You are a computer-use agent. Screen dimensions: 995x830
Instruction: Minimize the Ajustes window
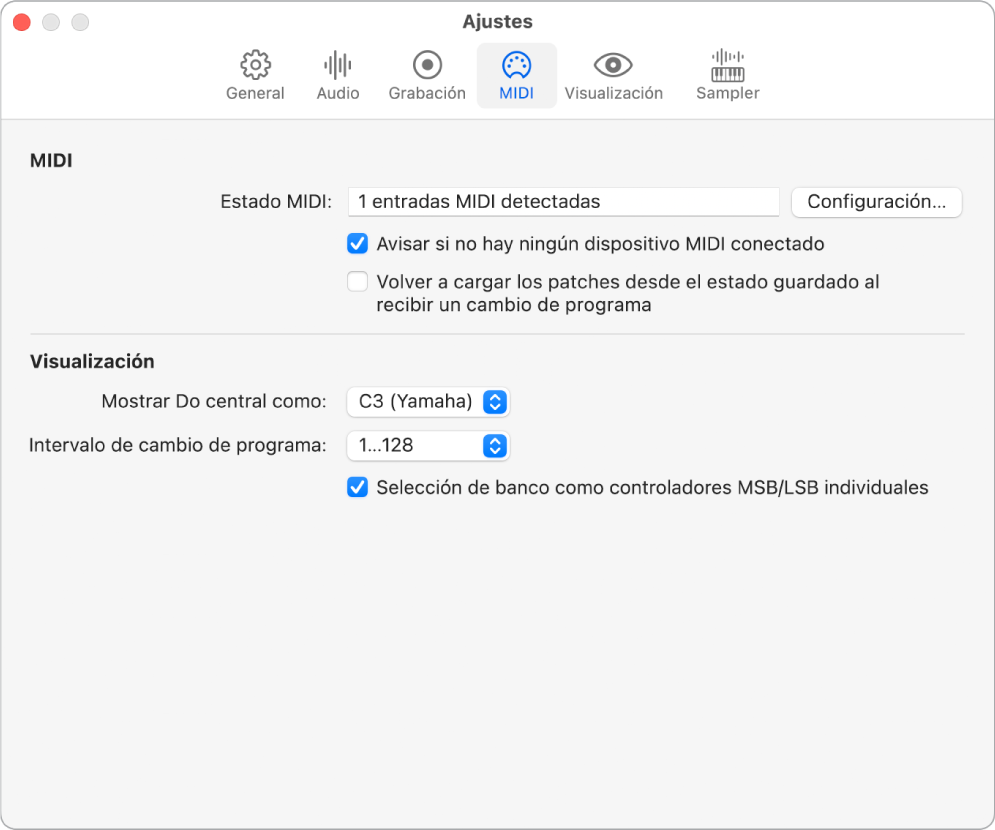pos(51,22)
